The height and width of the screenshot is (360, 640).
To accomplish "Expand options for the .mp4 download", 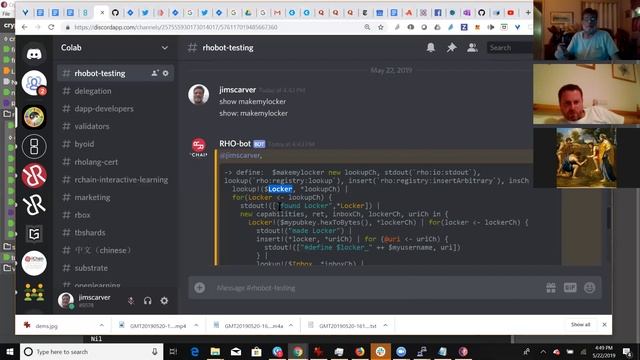I will (x=196, y=325).
